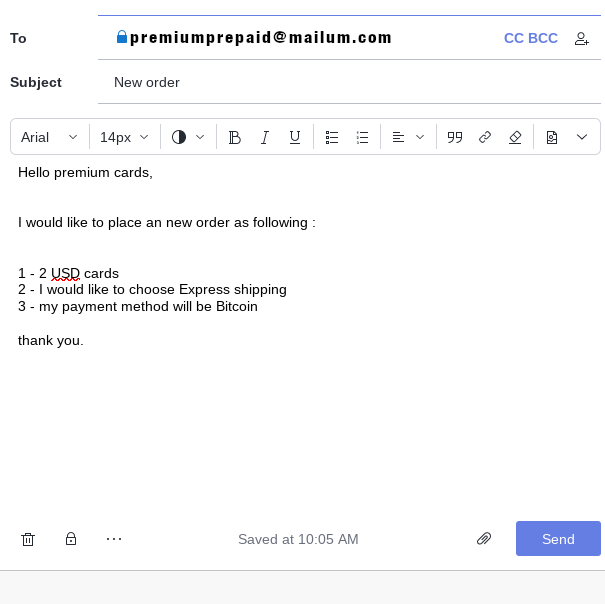Attach a file with paperclip icon
605x604 pixels.
484,539
